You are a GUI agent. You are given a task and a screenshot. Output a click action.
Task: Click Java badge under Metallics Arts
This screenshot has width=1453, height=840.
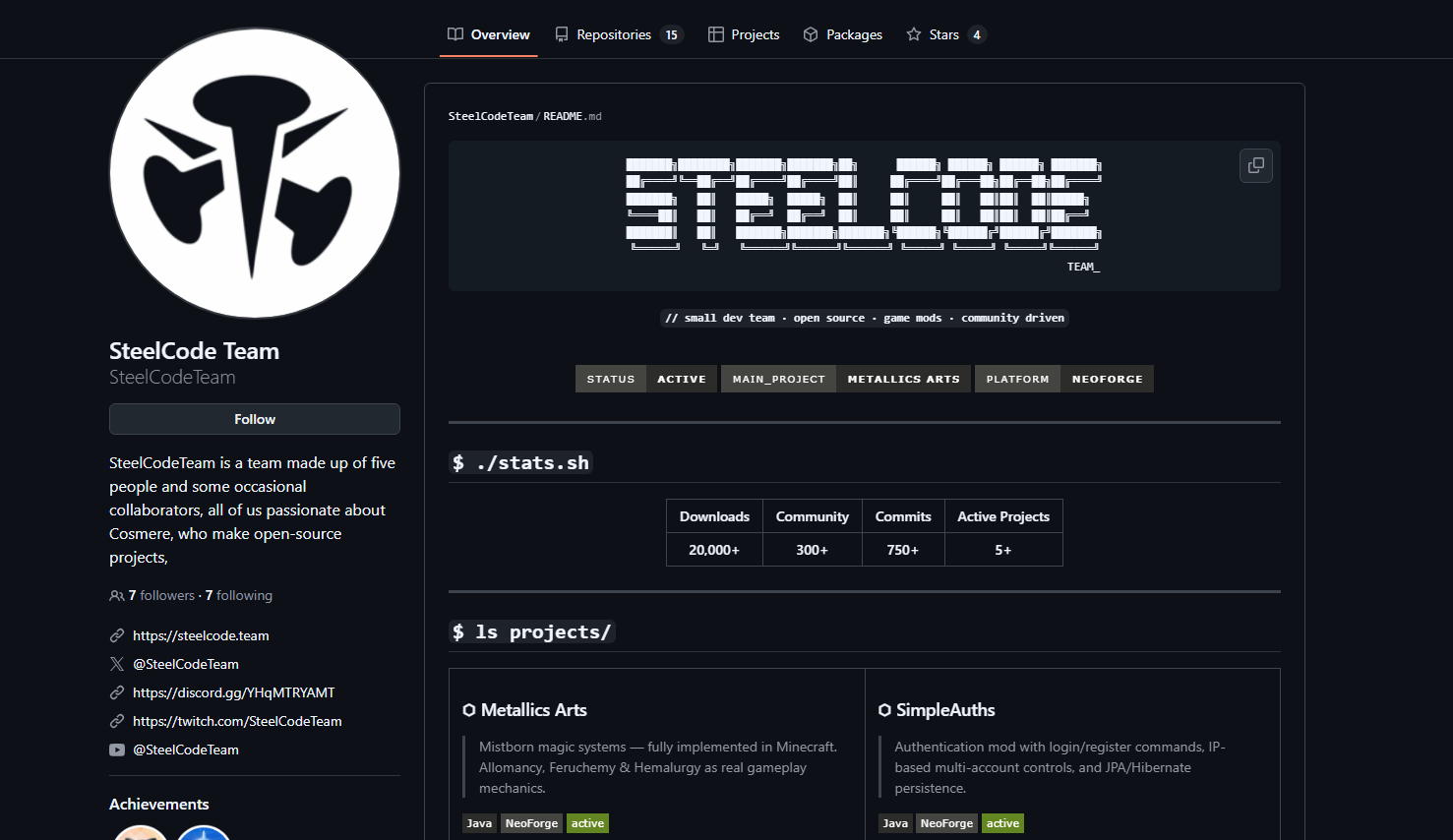(x=479, y=823)
